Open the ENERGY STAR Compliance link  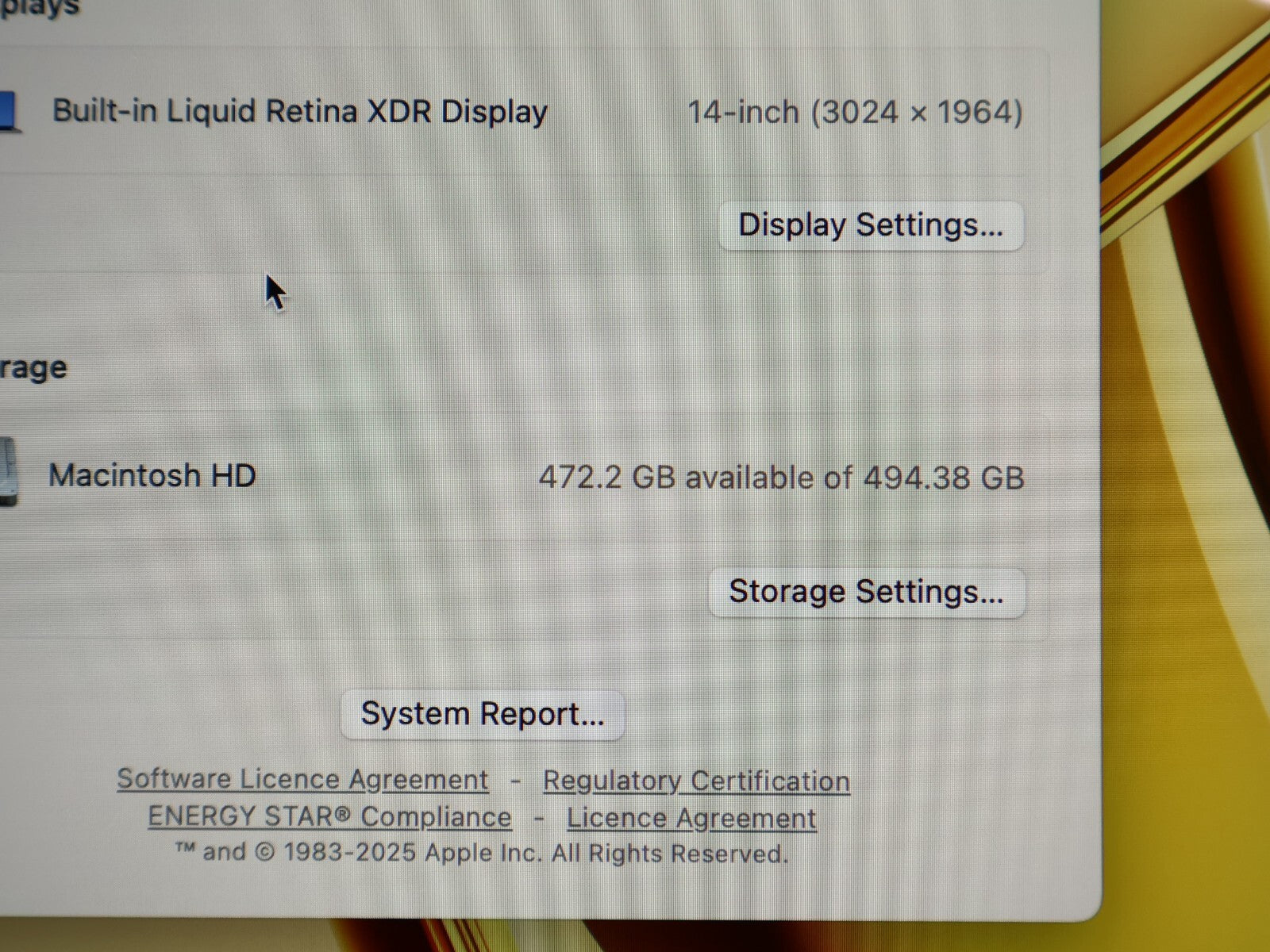pyautogui.click(x=329, y=816)
